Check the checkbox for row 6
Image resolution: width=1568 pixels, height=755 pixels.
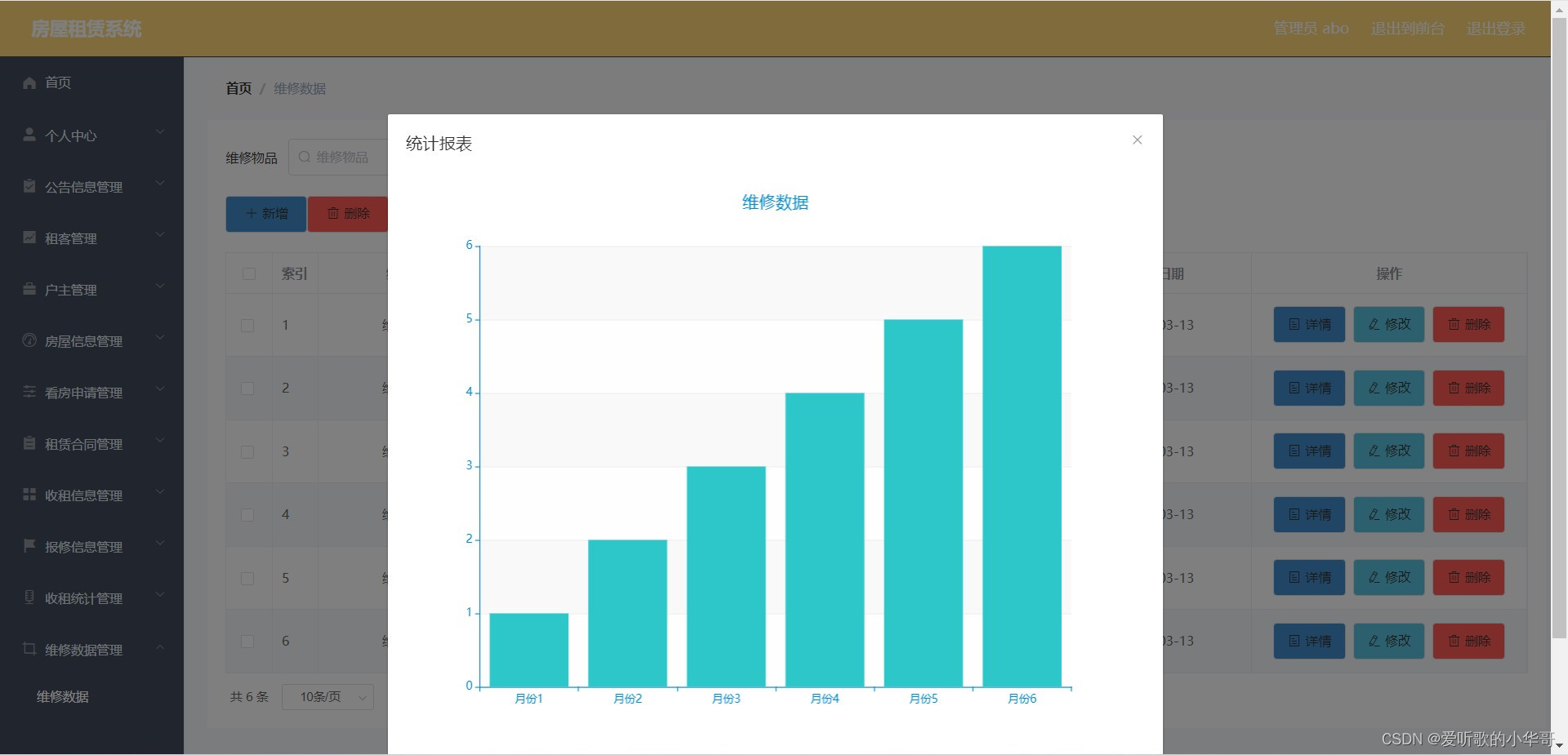click(x=247, y=642)
